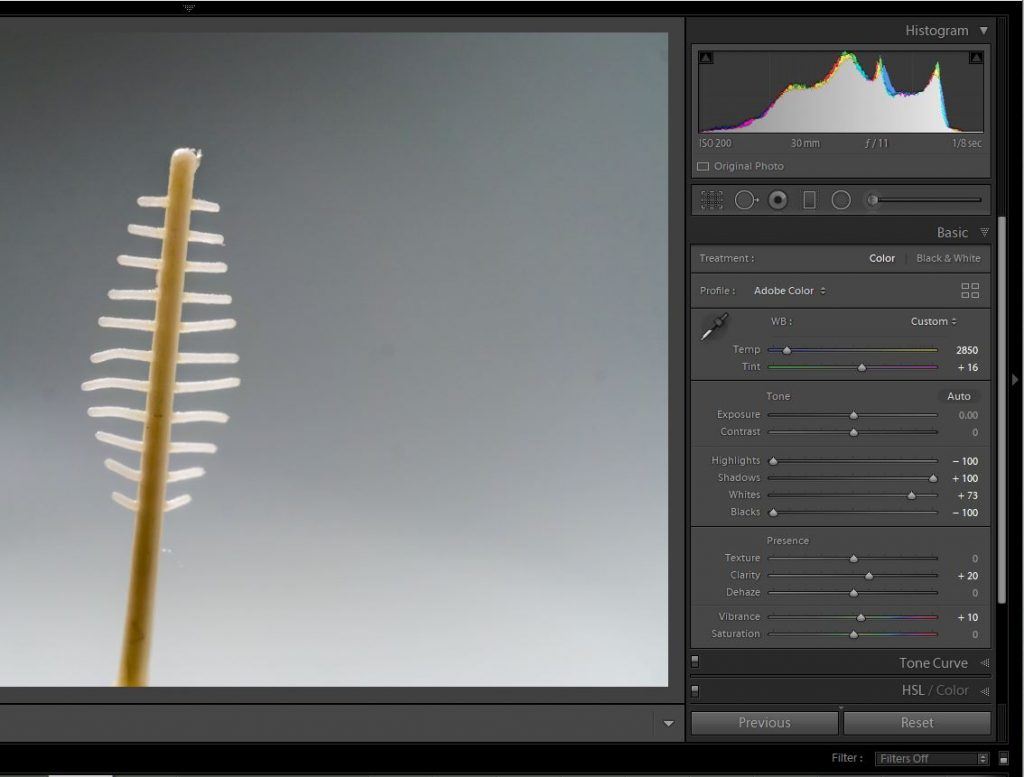Screen dimensions: 1024x777
Task: Choose the Red Eye Correction tool
Action: tap(778, 200)
